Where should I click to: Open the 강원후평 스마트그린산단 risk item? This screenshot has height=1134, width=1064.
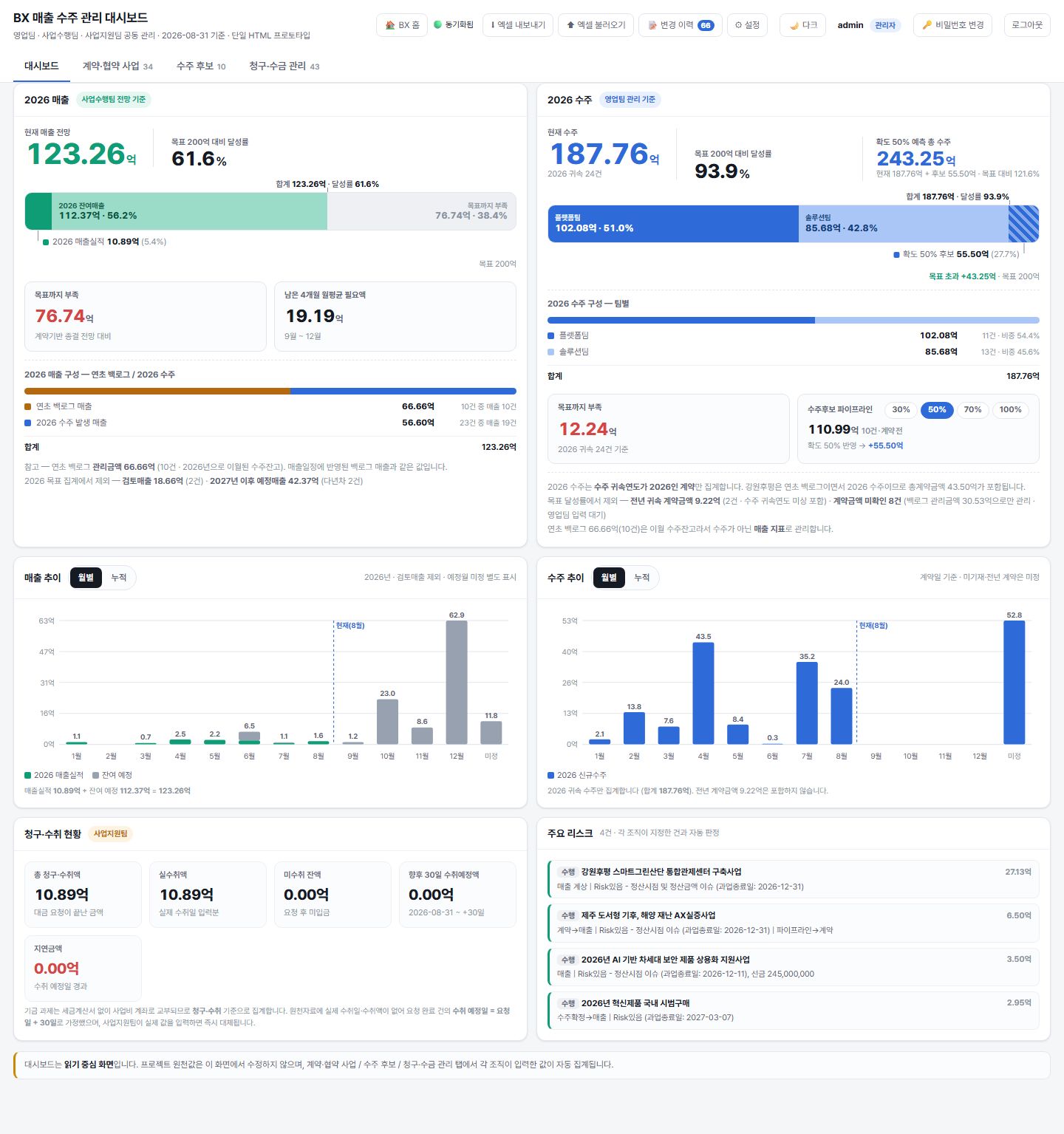point(794,879)
